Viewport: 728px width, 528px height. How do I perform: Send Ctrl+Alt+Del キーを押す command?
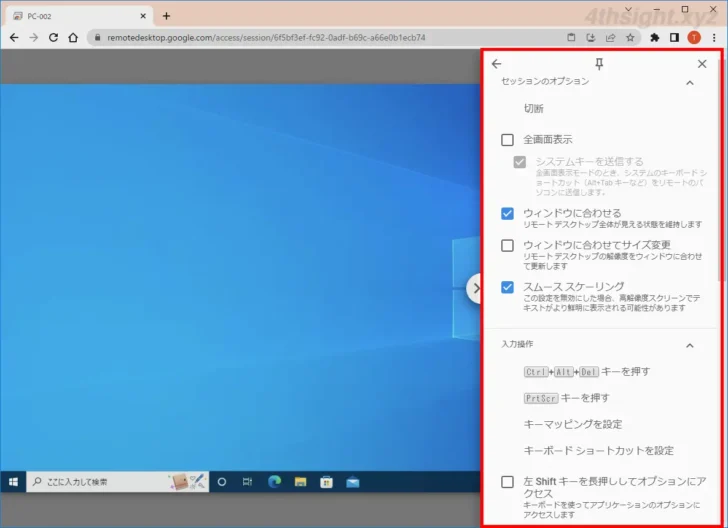tap(587, 372)
